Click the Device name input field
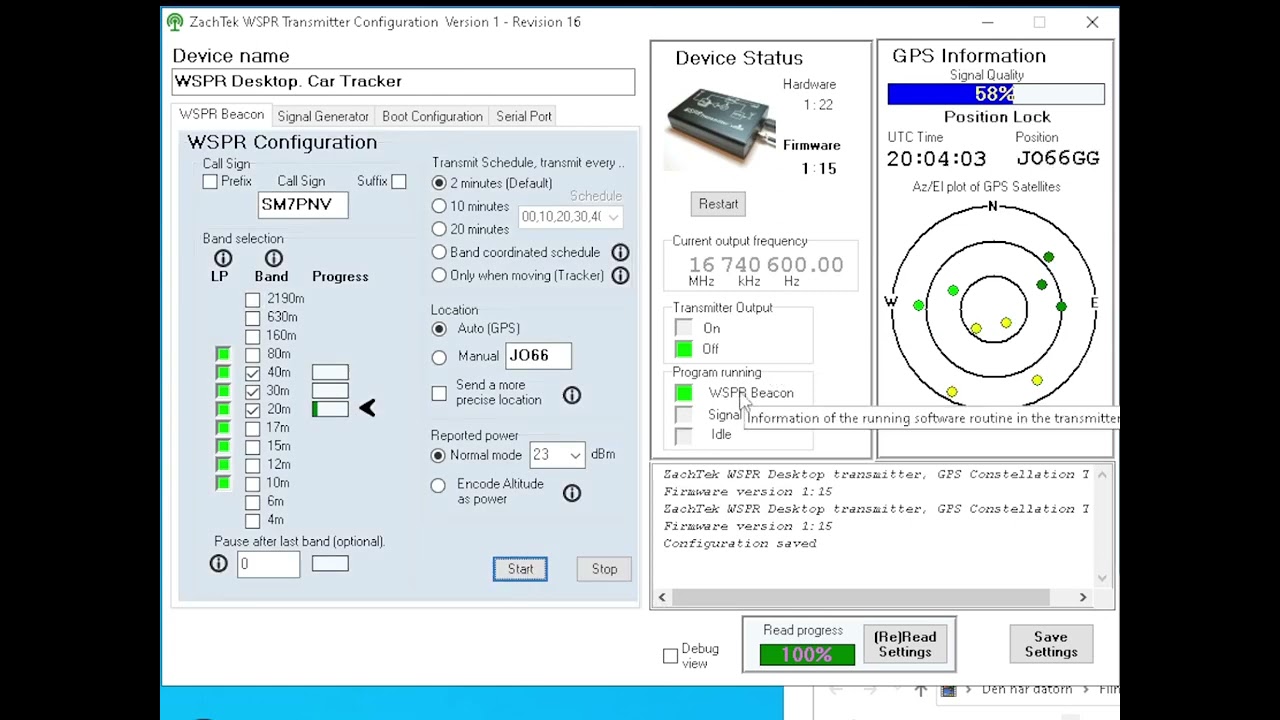The image size is (1280, 720). 403,82
